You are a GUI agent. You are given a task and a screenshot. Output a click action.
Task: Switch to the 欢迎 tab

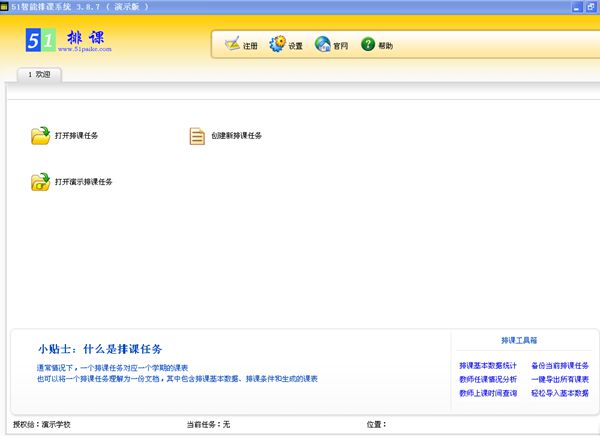40,75
